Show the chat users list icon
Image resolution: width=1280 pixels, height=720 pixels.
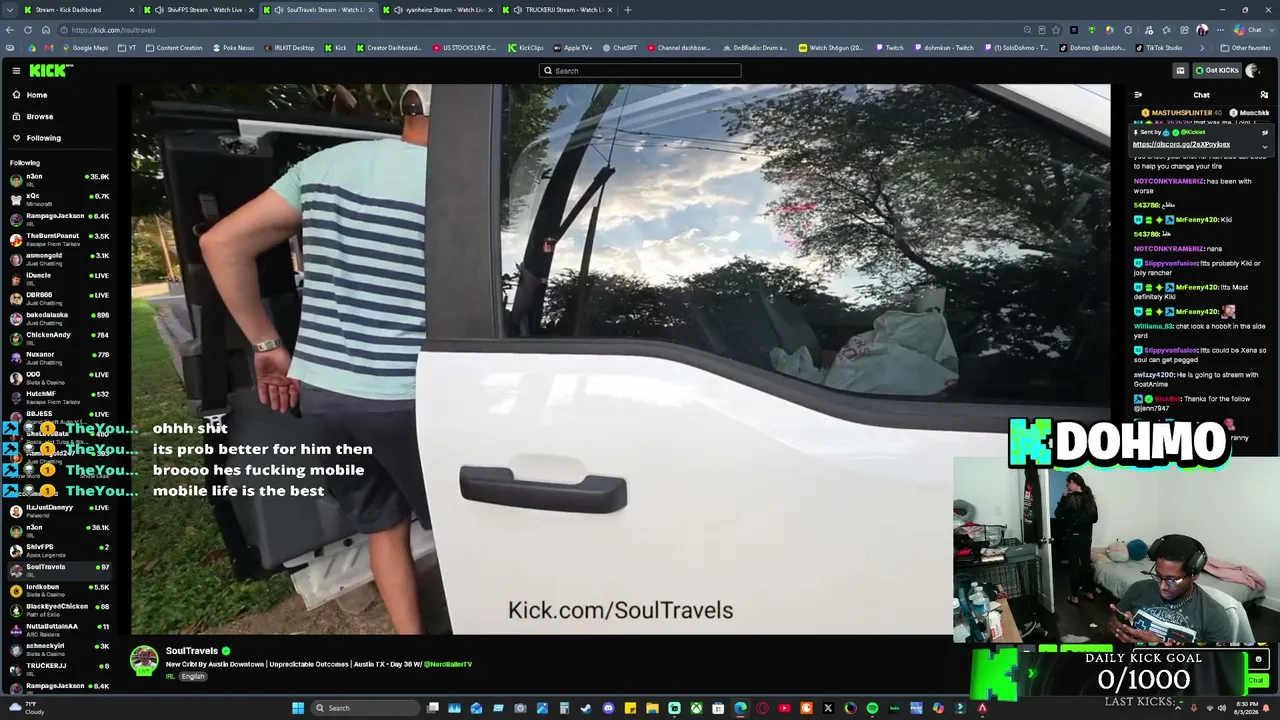(x=1264, y=95)
